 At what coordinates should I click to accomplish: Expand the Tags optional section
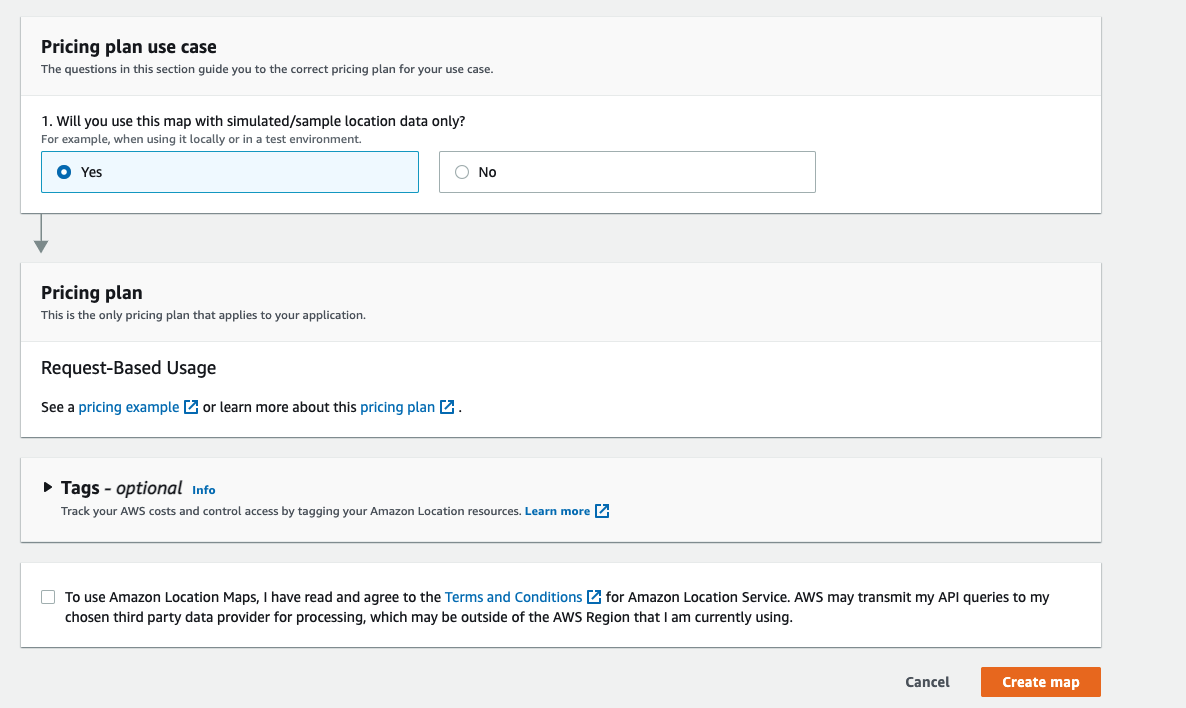point(48,487)
